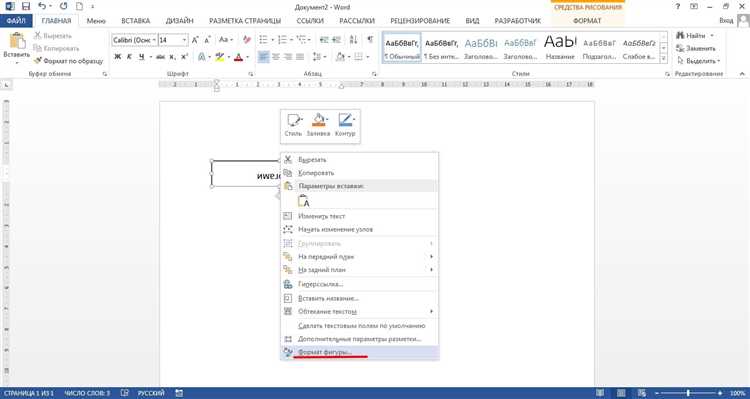Viewport: 750px width, 399px height.
Task: Toggle underline (Ч) formatting
Action: tap(142, 57)
